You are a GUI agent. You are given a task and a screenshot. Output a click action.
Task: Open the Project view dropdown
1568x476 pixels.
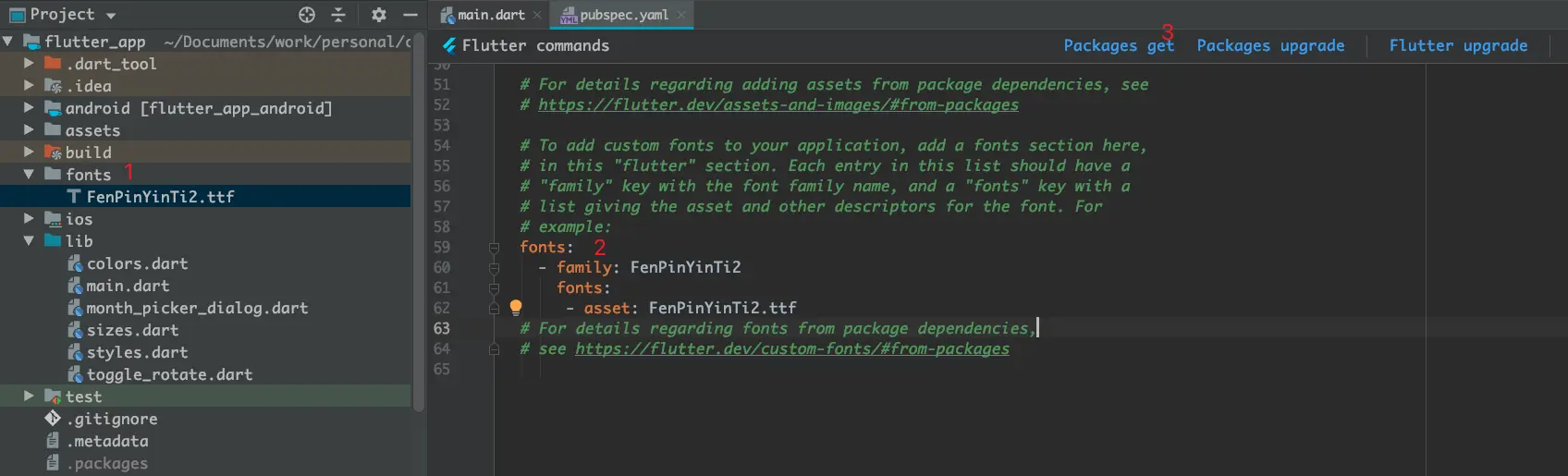click(111, 16)
